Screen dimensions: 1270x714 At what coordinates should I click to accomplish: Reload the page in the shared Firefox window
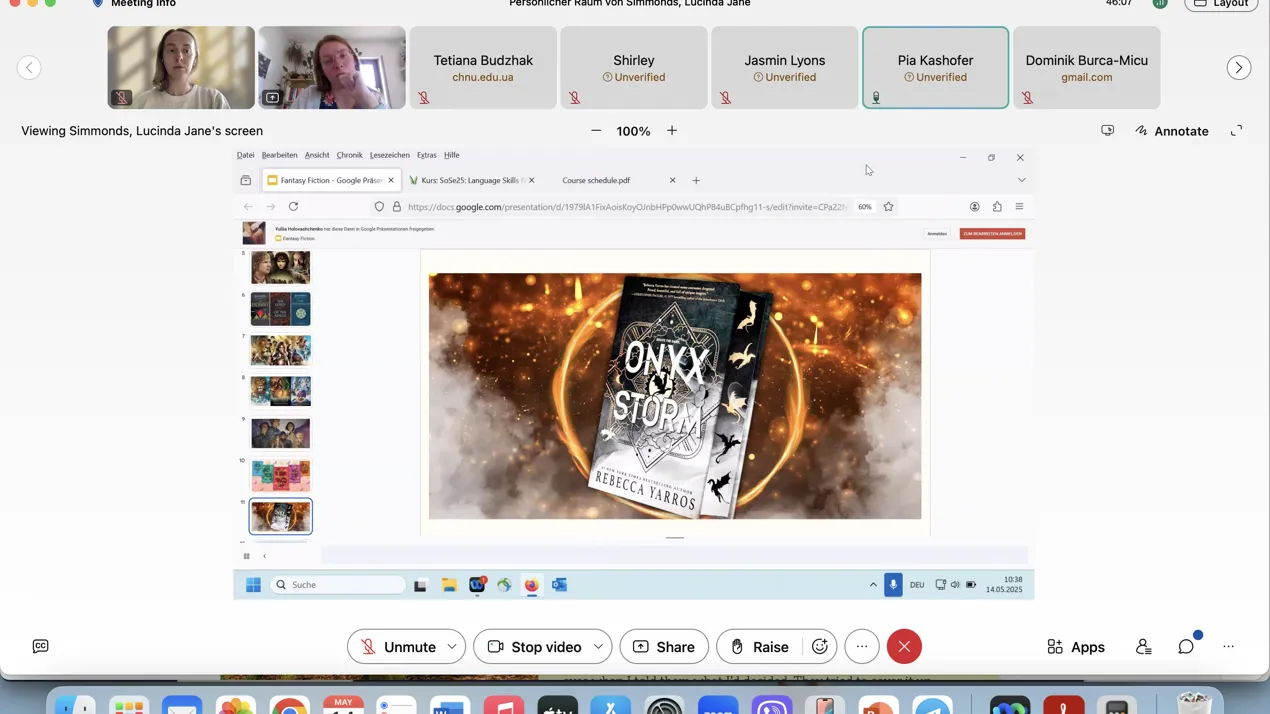(x=293, y=207)
